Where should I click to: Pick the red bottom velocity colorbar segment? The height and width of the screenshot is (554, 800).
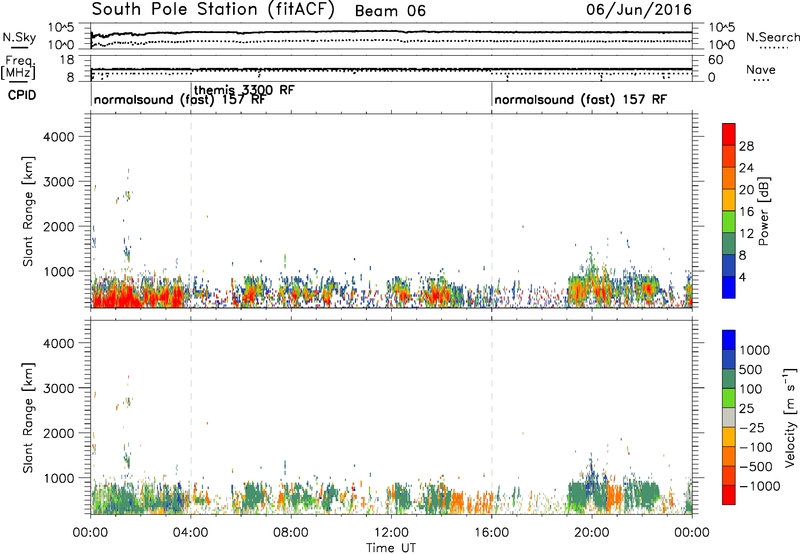click(729, 495)
